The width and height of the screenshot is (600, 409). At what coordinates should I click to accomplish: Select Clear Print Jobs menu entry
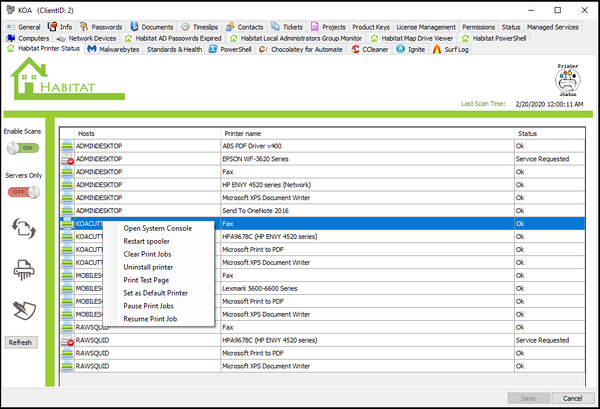tap(147, 254)
